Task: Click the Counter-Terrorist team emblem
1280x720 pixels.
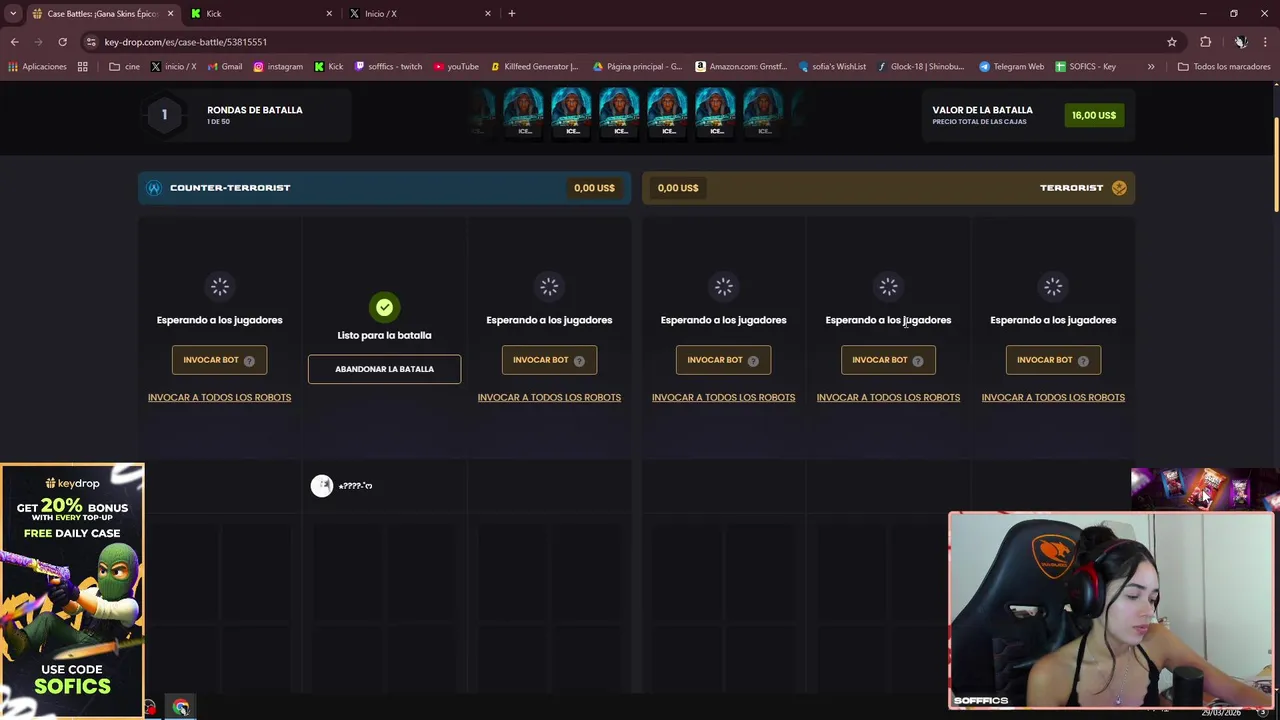Action: click(x=154, y=188)
